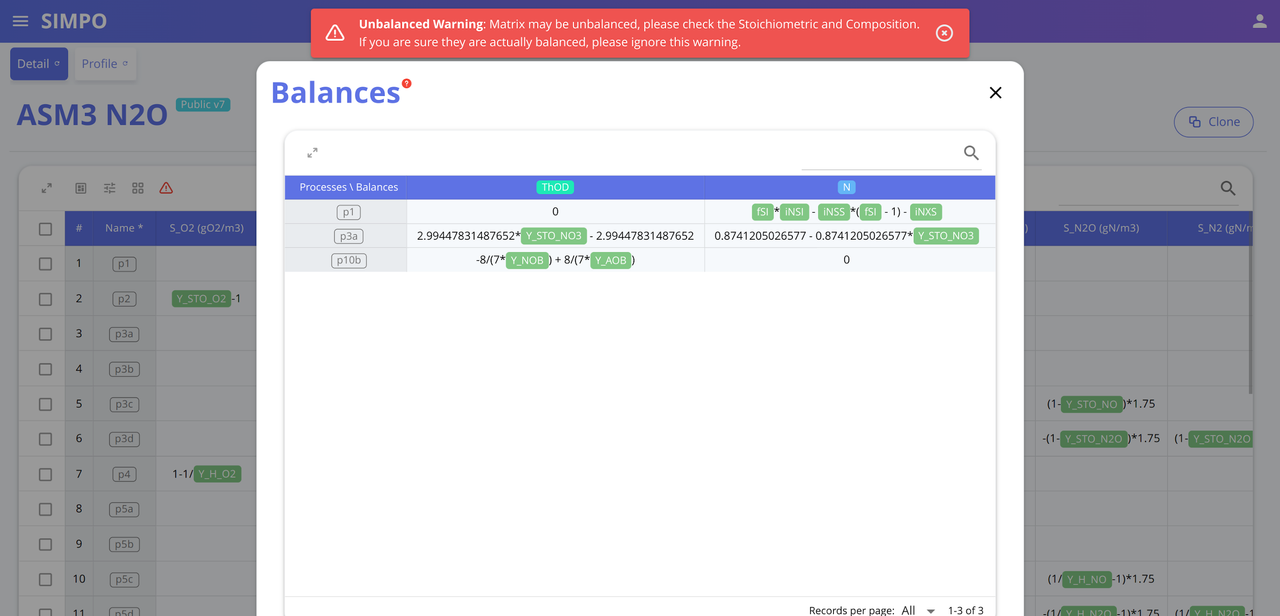Click p3b process tag in matrix
Screen dimensions: 1280x616
coord(124,369)
